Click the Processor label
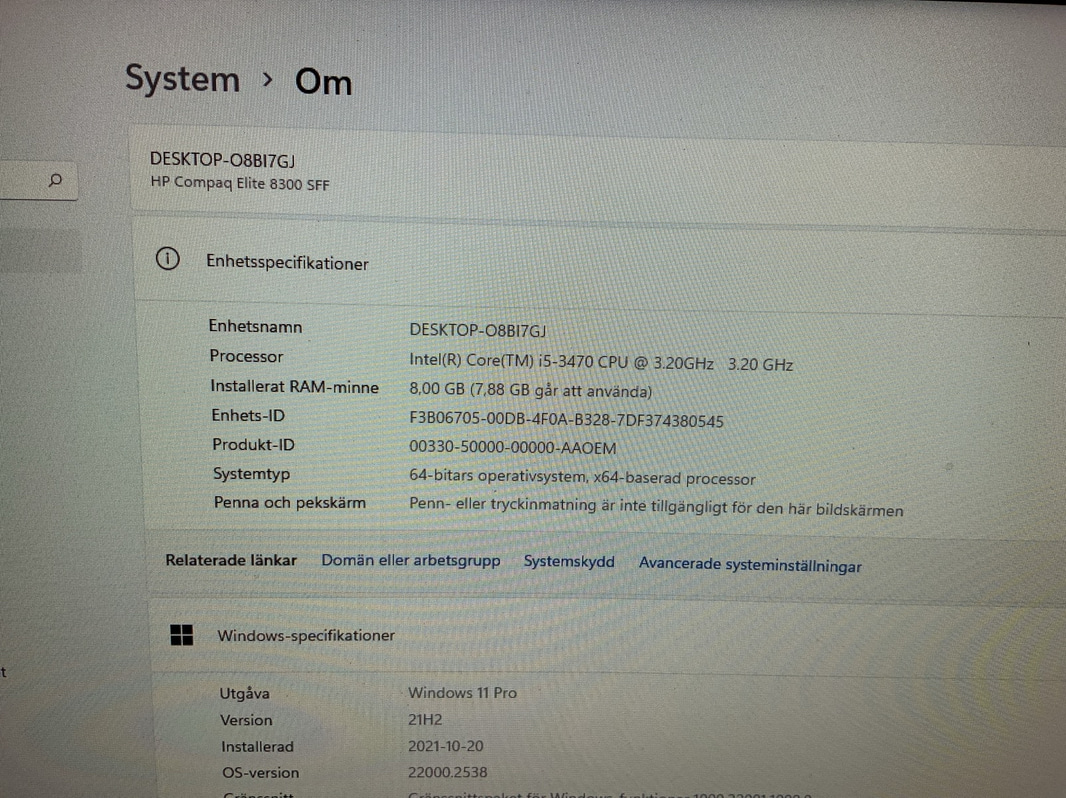1066x798 pixels. coord(246,357)
